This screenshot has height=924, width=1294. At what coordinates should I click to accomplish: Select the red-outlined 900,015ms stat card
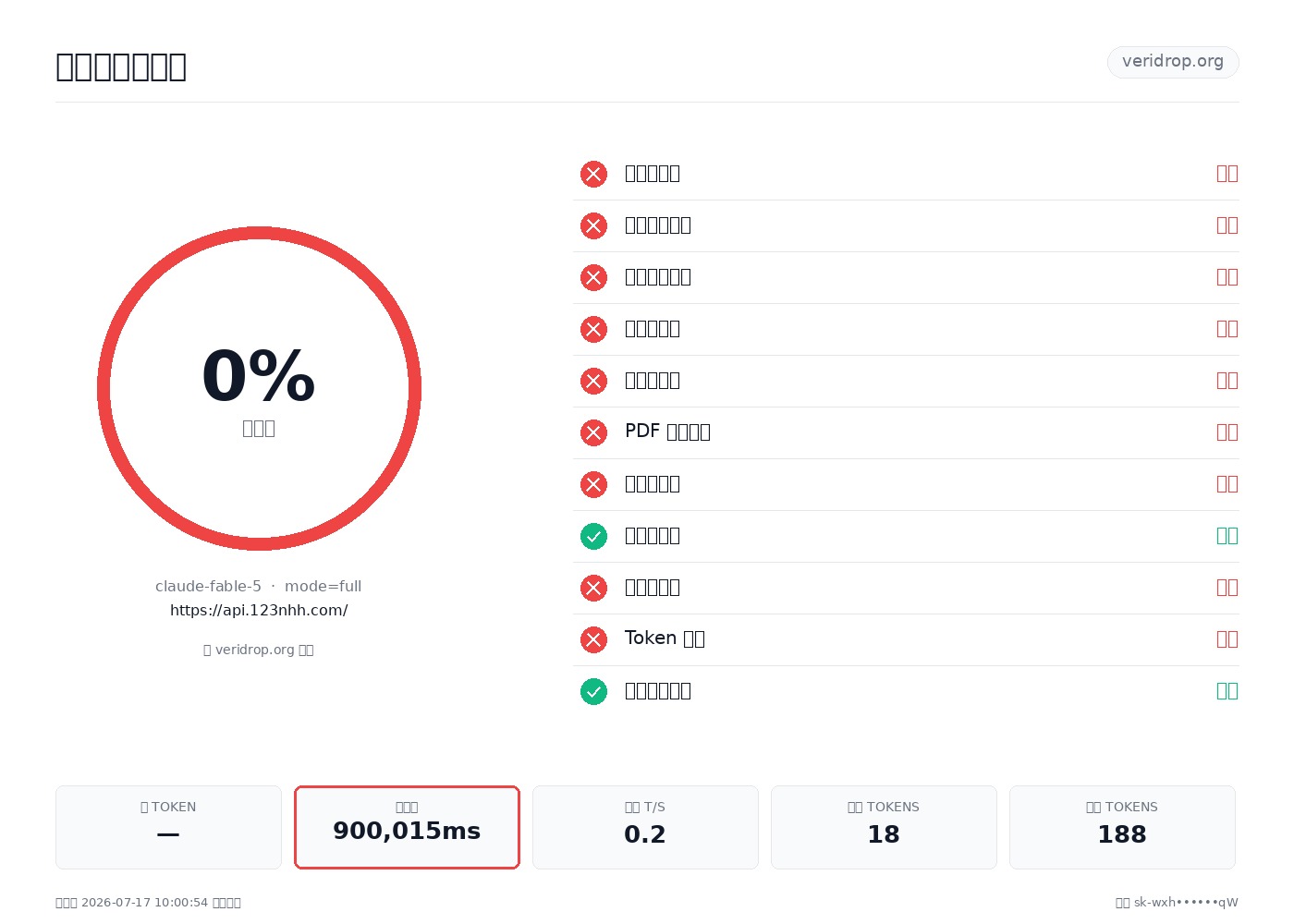[x=407, y=827]
